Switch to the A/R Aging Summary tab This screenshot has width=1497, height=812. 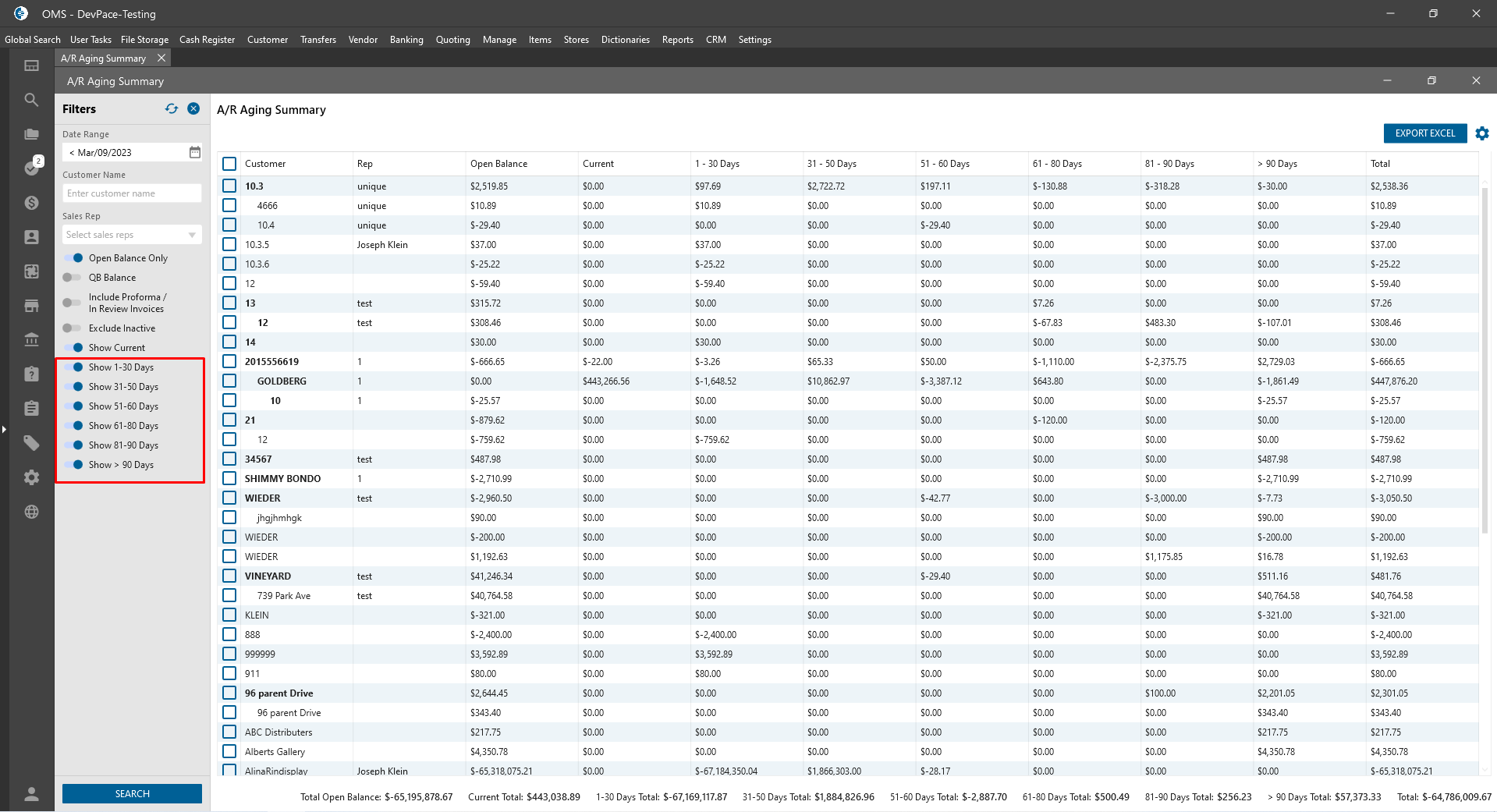tap(103, 58)
